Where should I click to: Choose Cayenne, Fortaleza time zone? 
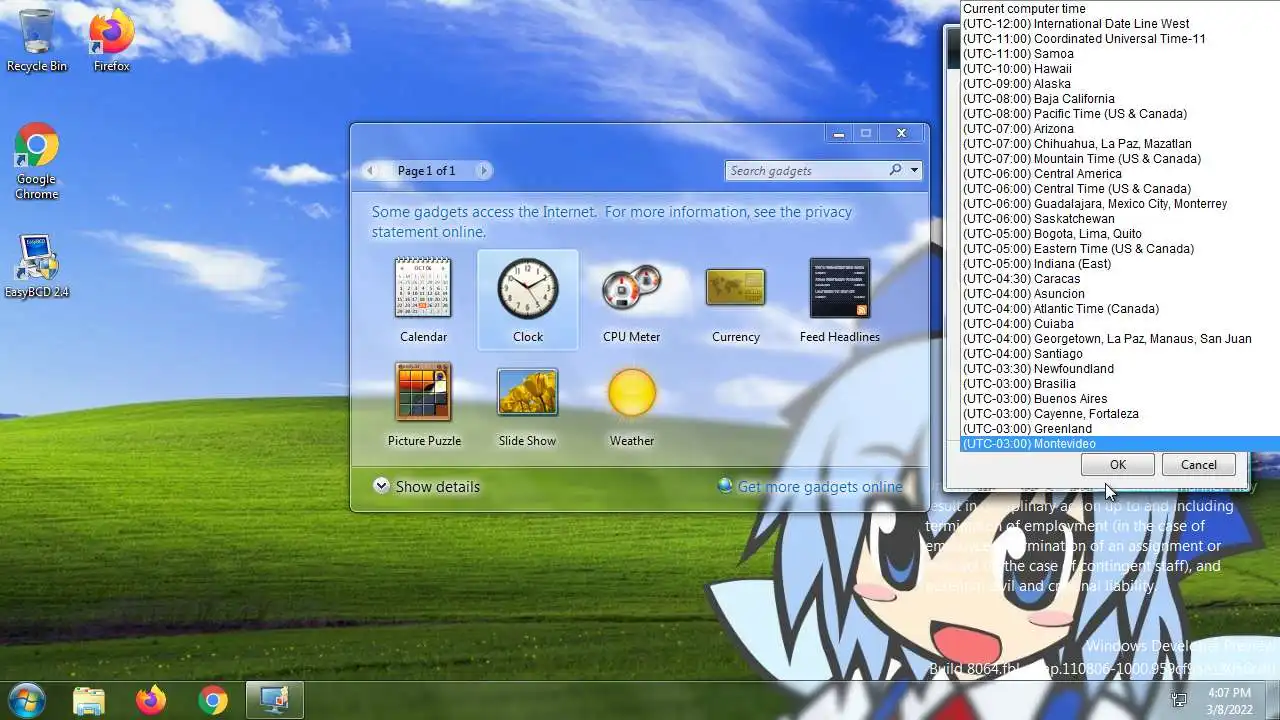(x=1120, y=414)
